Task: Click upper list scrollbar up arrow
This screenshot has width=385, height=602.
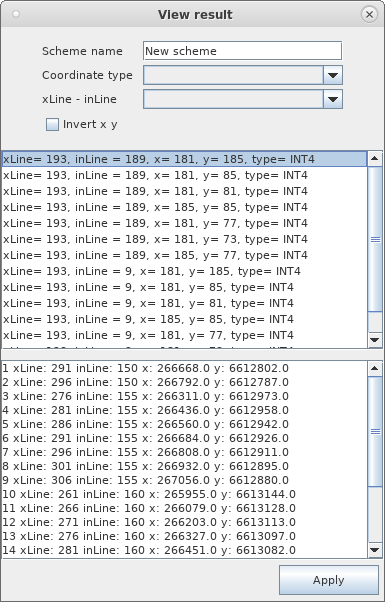Action: point(375,159)
